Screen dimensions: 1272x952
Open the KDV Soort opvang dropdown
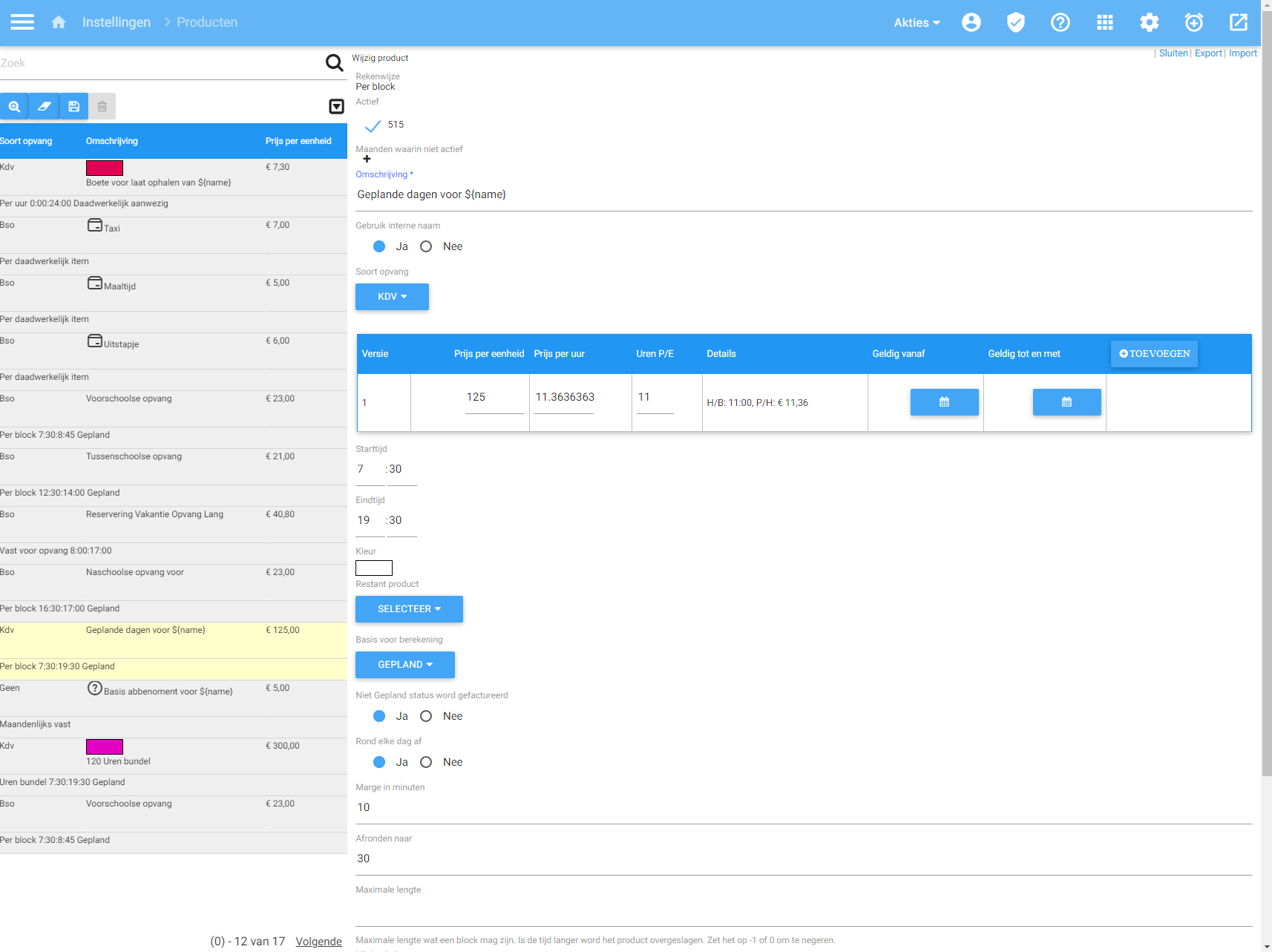coord(392,297)
